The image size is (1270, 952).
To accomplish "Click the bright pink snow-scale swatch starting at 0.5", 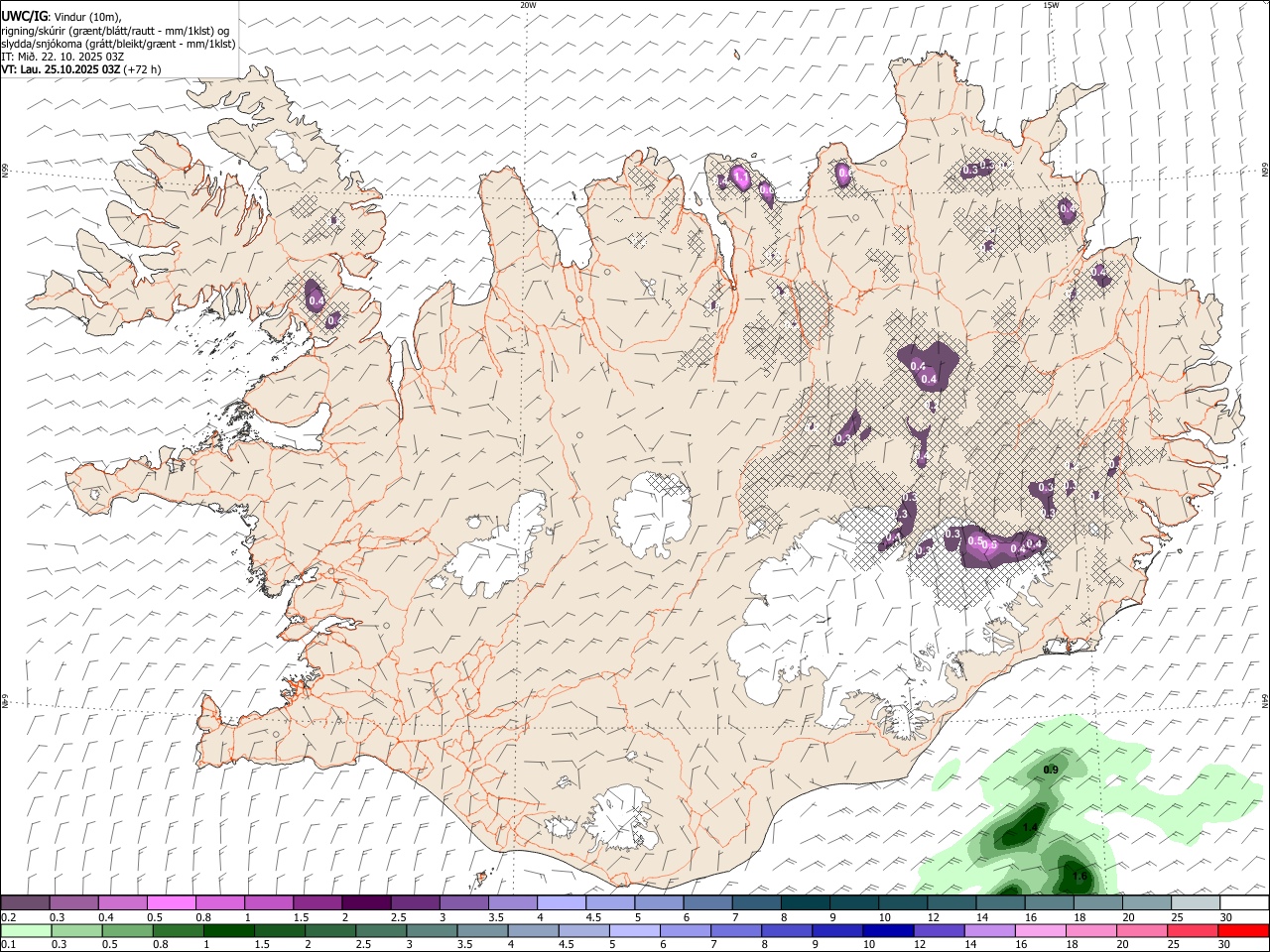I will coord(171,903).
